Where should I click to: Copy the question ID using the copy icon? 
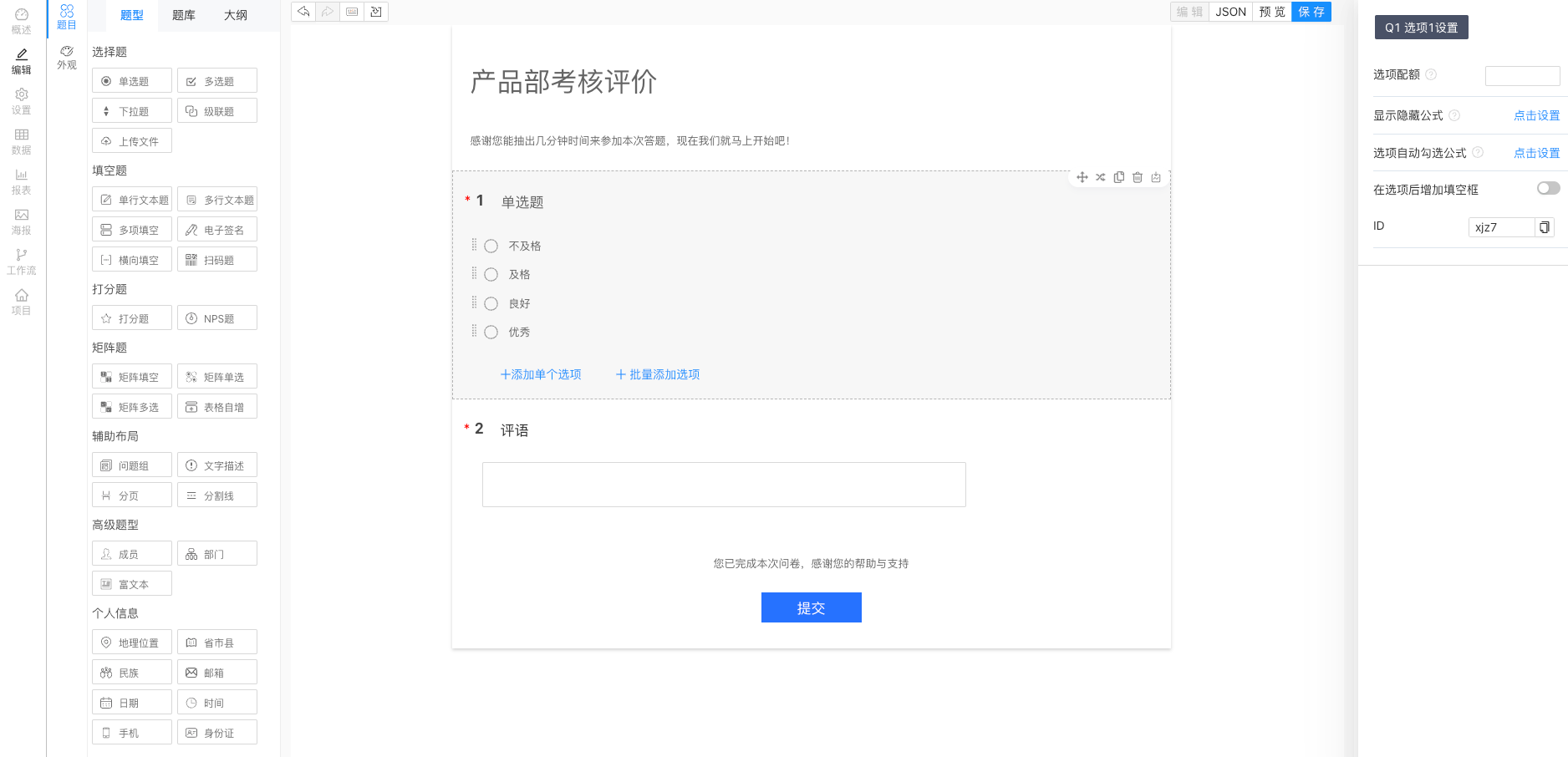pyautogui.click(x=1545, y=226)
